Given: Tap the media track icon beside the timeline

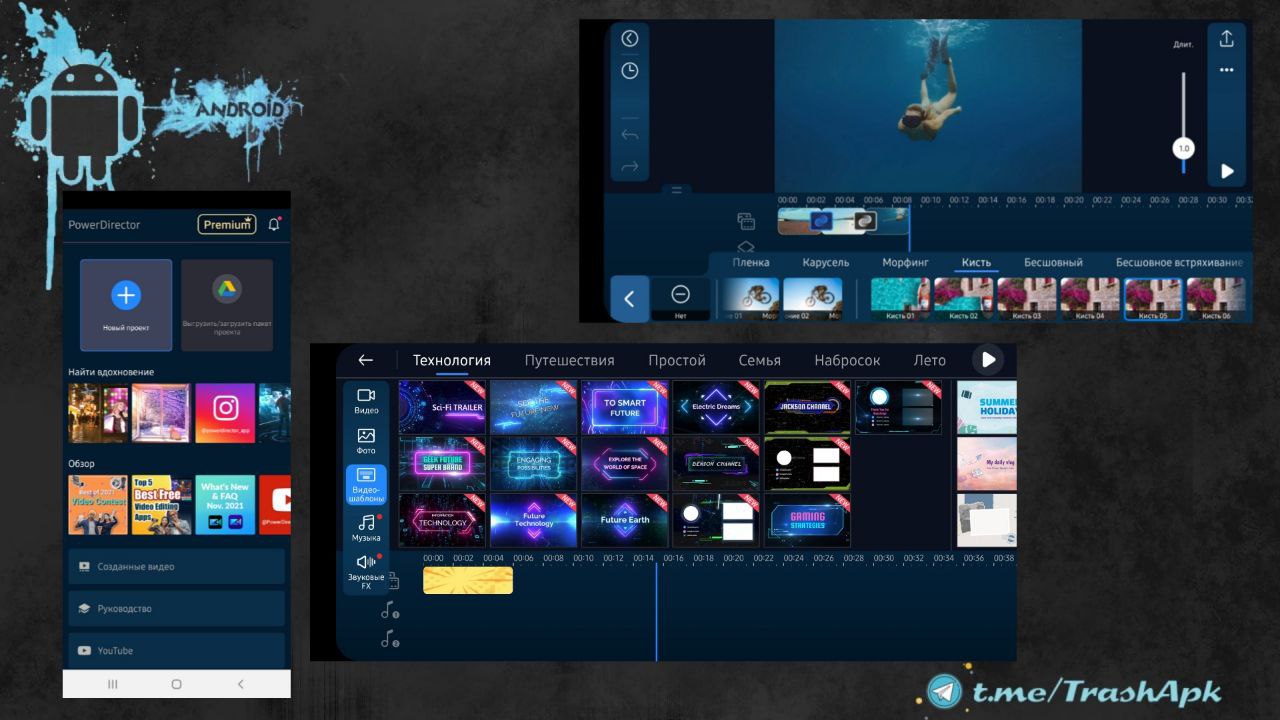Looking at the screenshot, I should [x=746, y=221].
